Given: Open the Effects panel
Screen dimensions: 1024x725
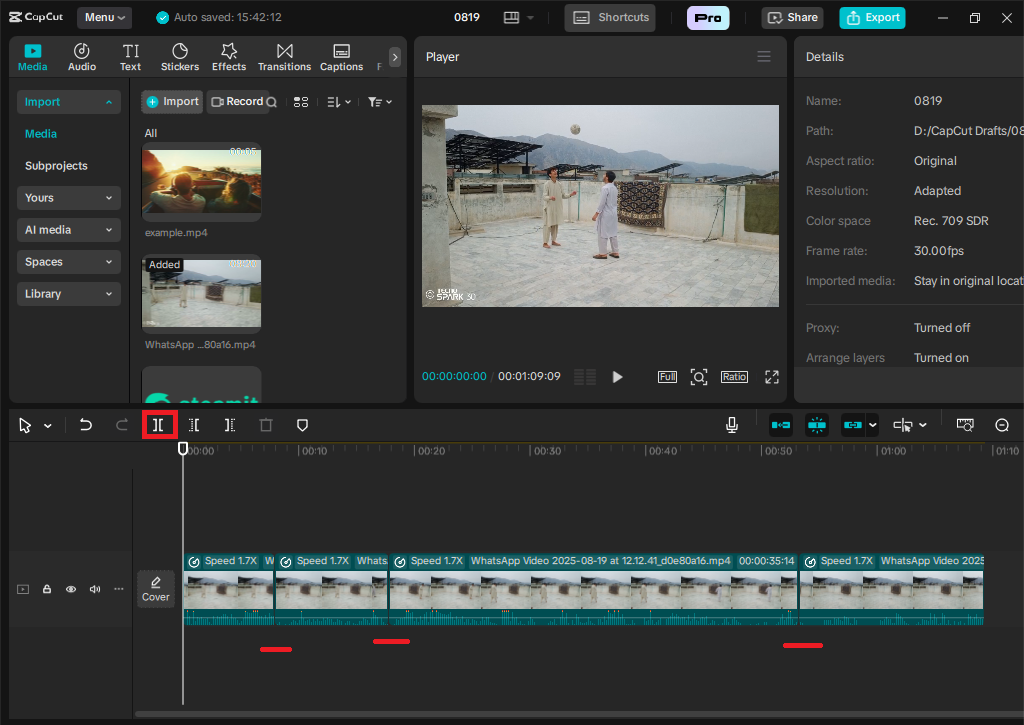Looking at the screenshot, I should (228, 57).
